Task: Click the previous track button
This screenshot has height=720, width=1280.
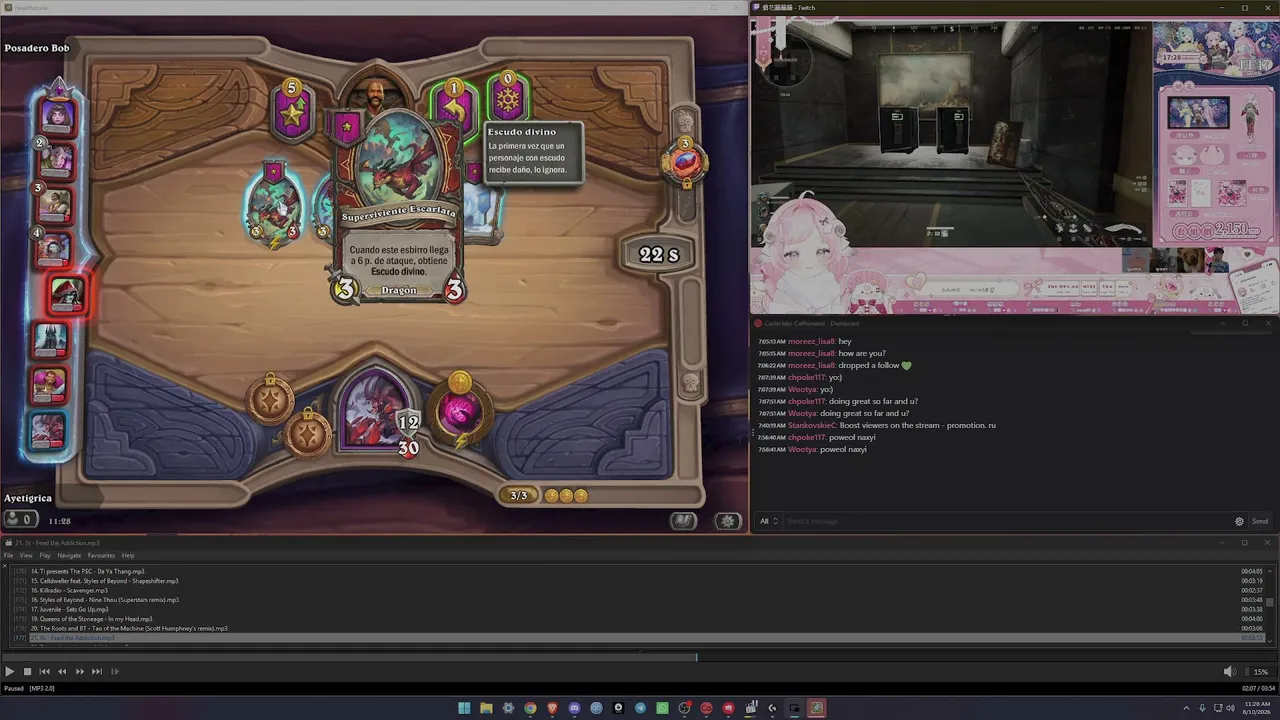Action: (x=44, y=672)
